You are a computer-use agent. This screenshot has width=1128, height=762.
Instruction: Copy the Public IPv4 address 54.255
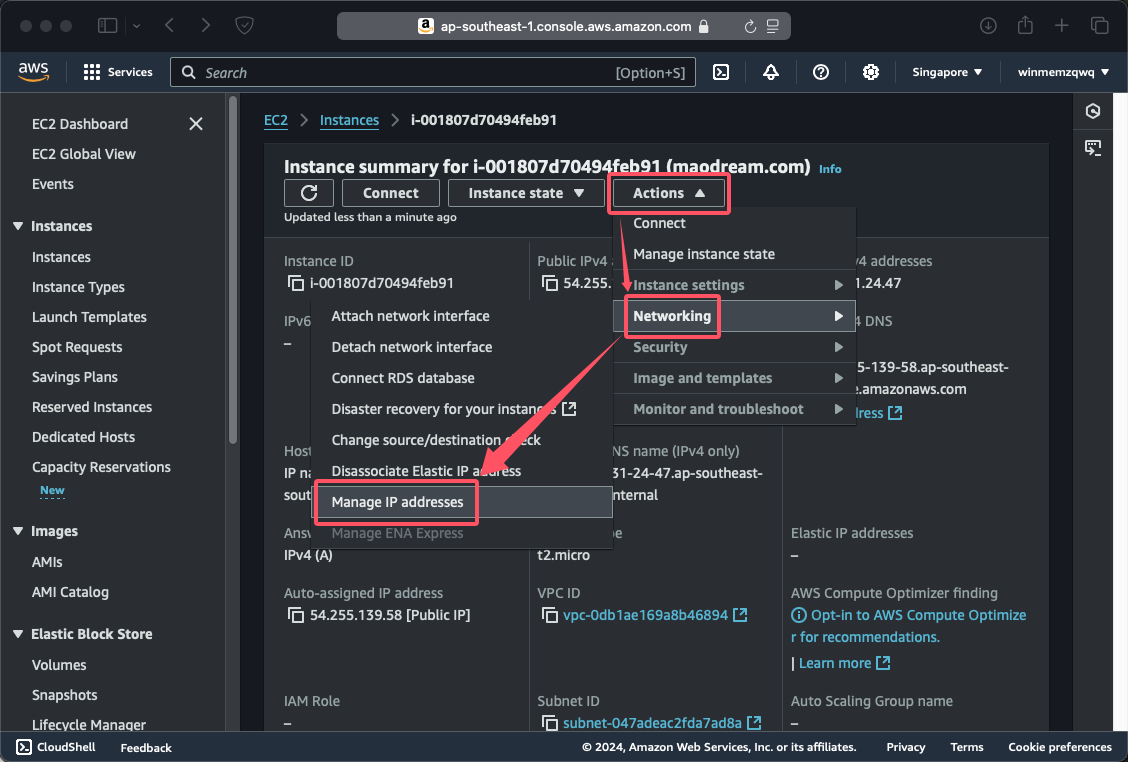tap(550, 284)
